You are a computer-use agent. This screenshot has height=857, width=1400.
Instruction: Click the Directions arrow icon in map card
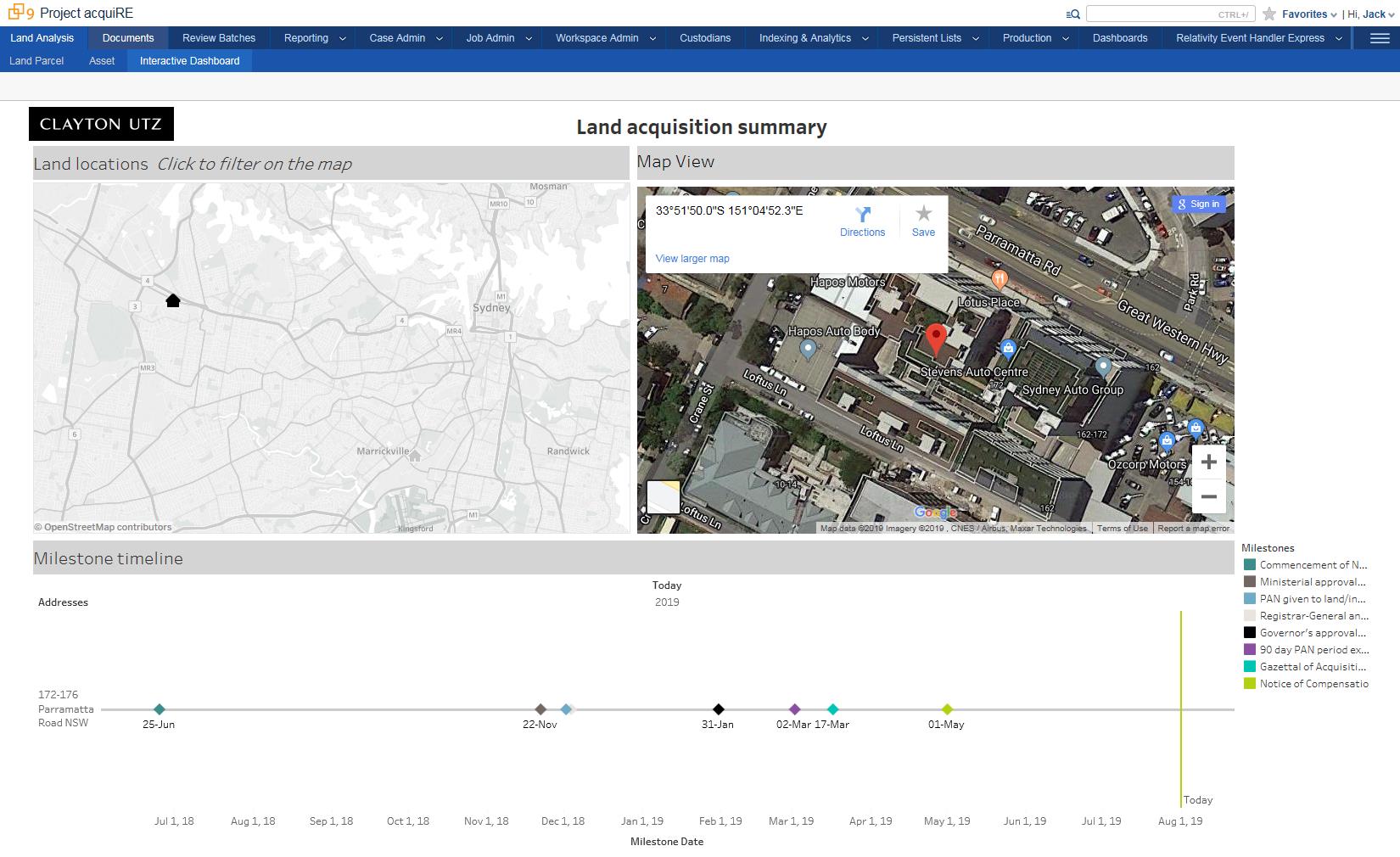pyautogui.click(x=863, y=215)
